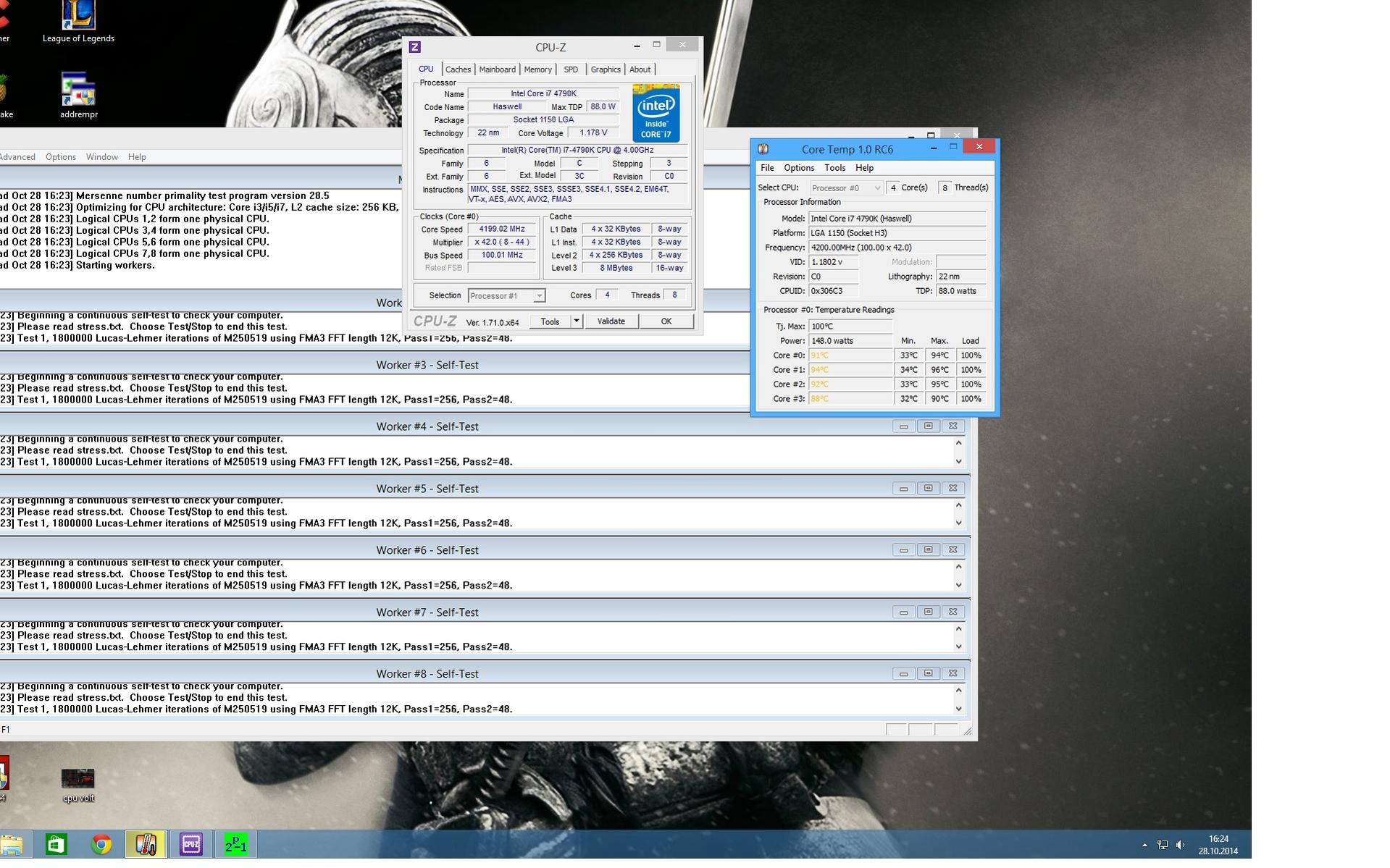The image size is (1390, 868).
Task: Open the Graphics tab in CPU-Z
Action: click(x=606, y=69)
